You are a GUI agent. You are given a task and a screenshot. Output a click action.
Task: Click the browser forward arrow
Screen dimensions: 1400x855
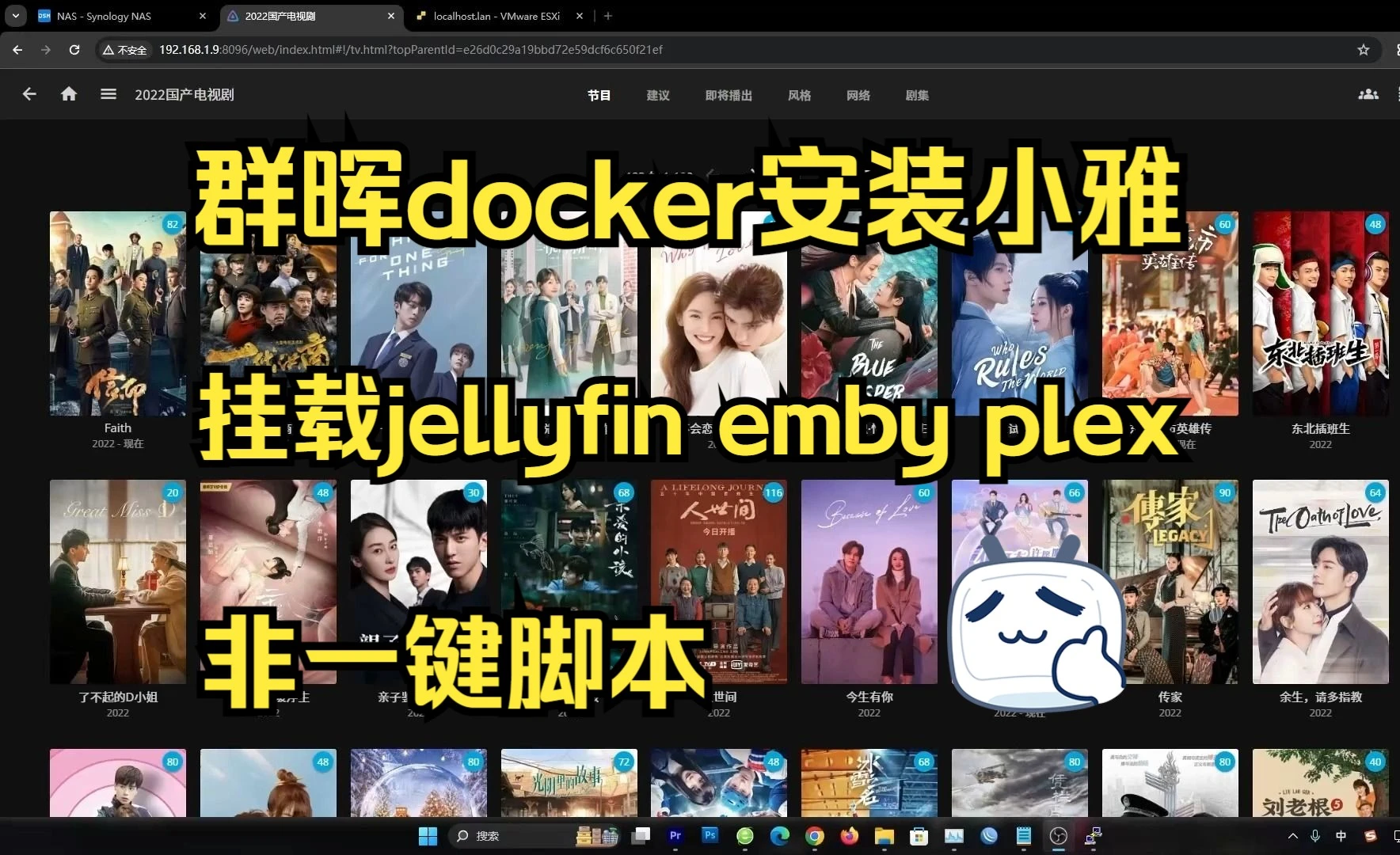[46, 49]
